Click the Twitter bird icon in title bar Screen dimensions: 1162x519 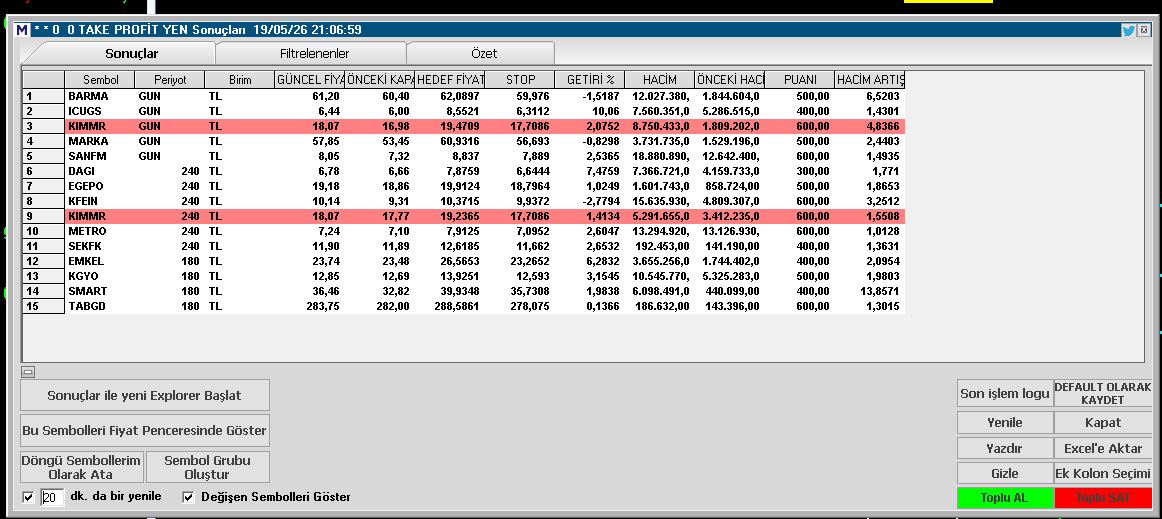tap(1128, 30)
